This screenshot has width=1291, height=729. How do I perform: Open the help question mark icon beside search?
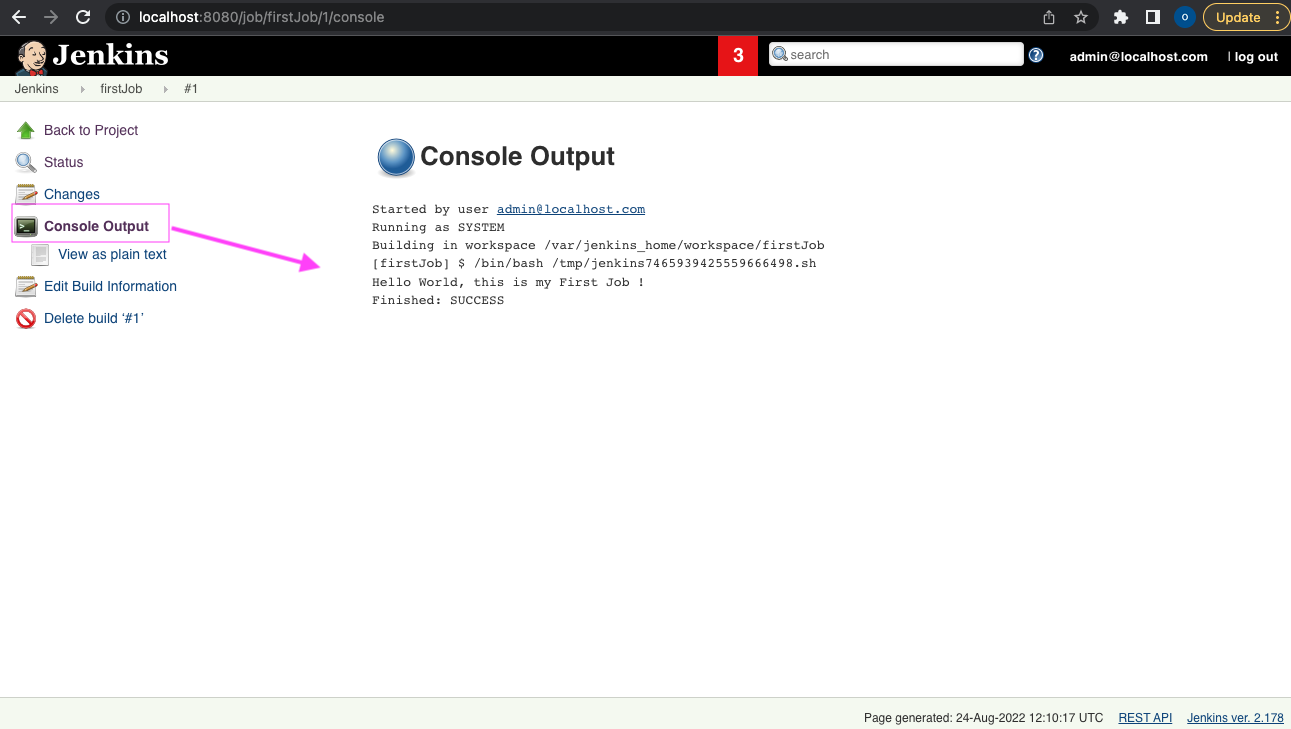click(1036, 54)
